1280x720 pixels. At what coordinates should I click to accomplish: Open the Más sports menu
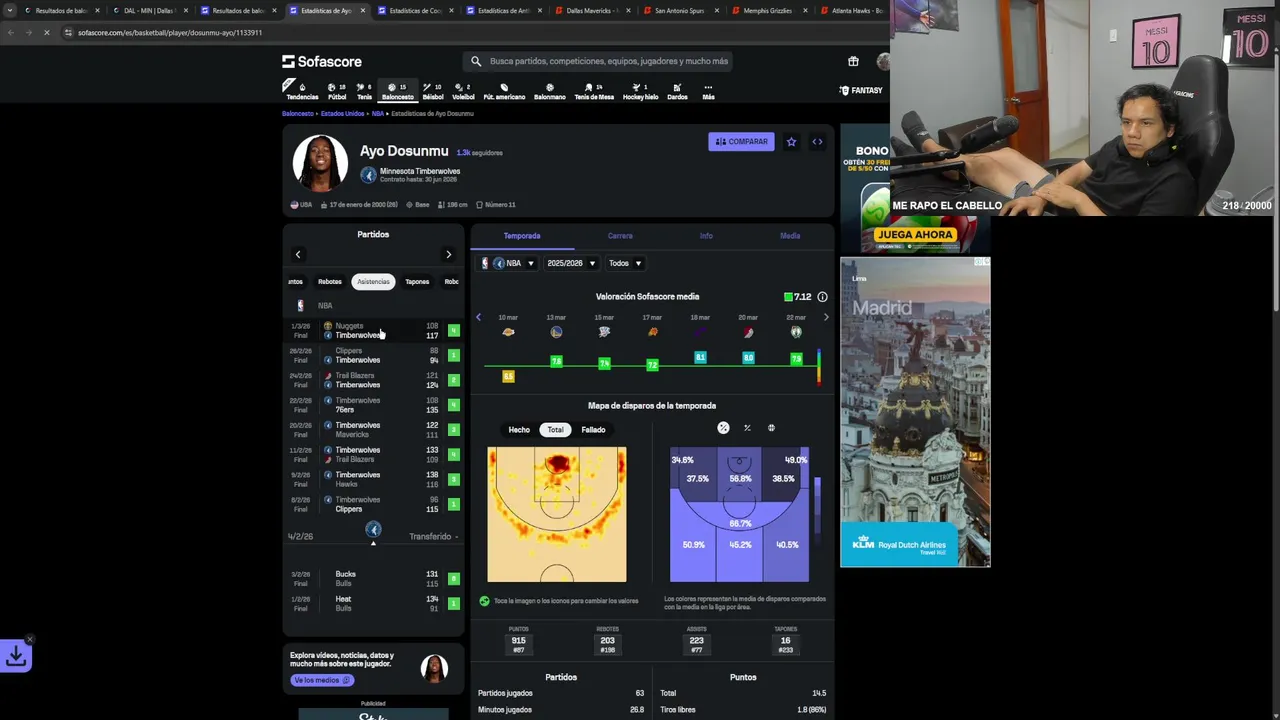(708, 91)
